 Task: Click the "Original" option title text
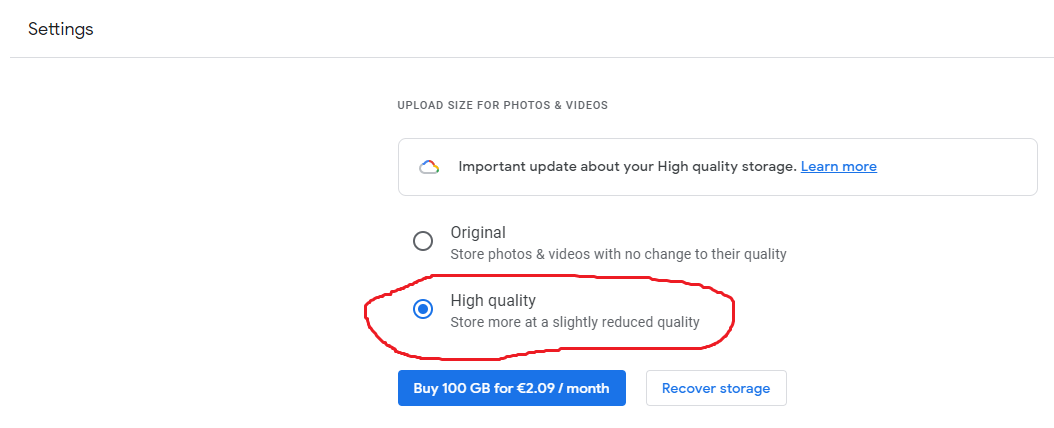(478, 232)
